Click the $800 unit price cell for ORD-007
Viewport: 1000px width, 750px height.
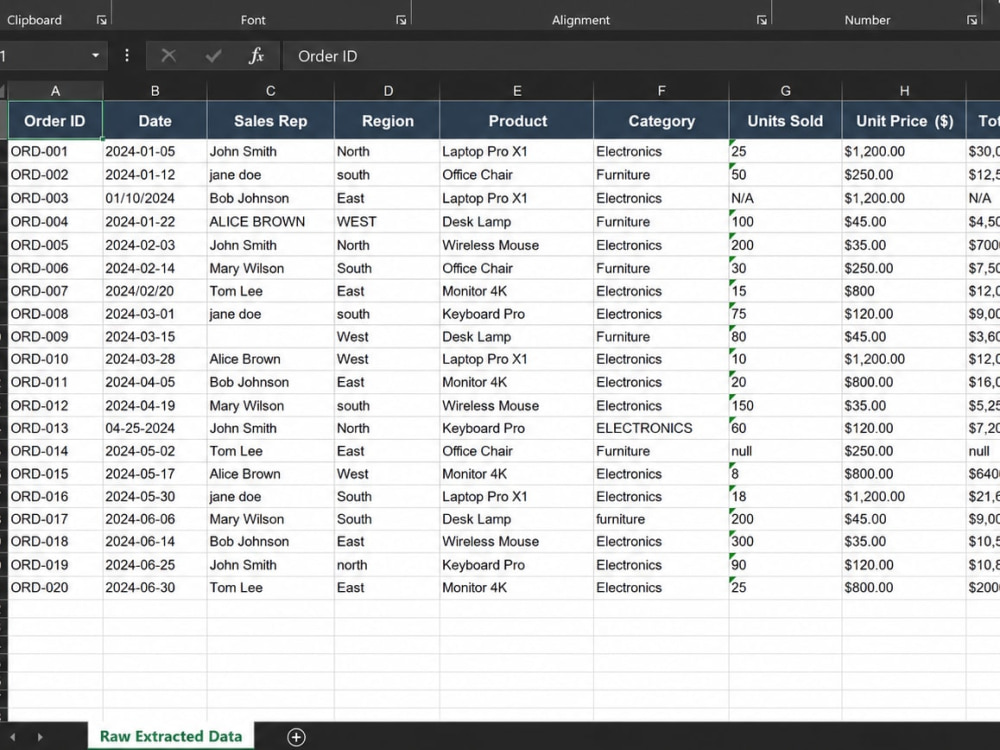pos(904,291)
